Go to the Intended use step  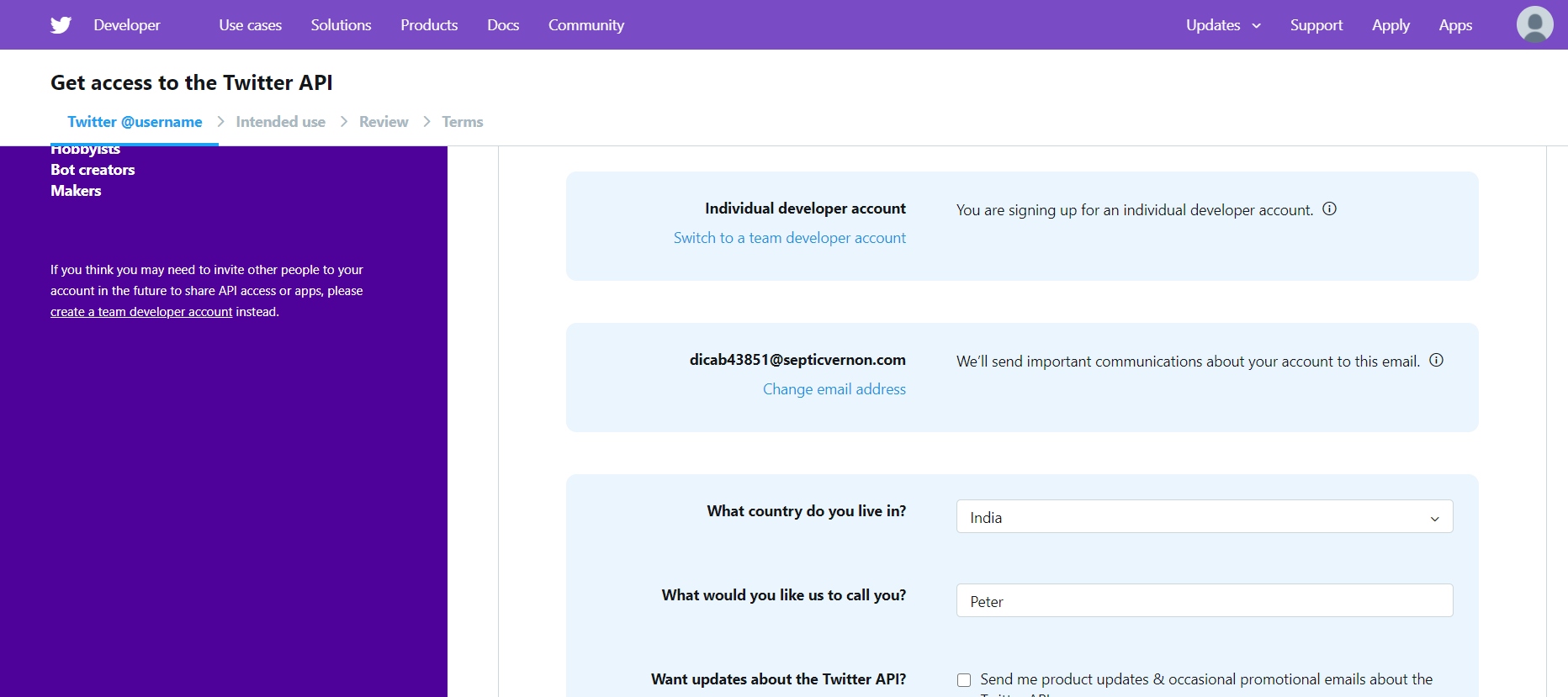coord(280,122)
